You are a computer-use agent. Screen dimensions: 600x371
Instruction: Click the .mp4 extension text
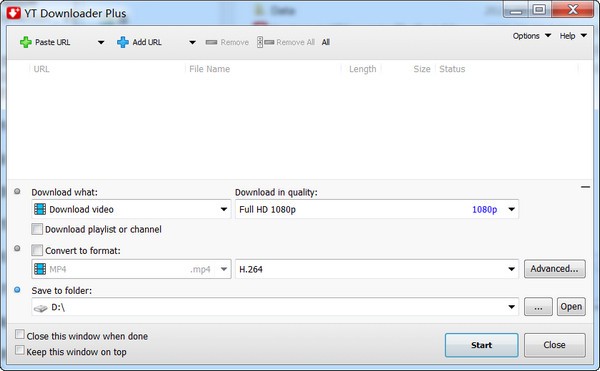coord(200,269)
